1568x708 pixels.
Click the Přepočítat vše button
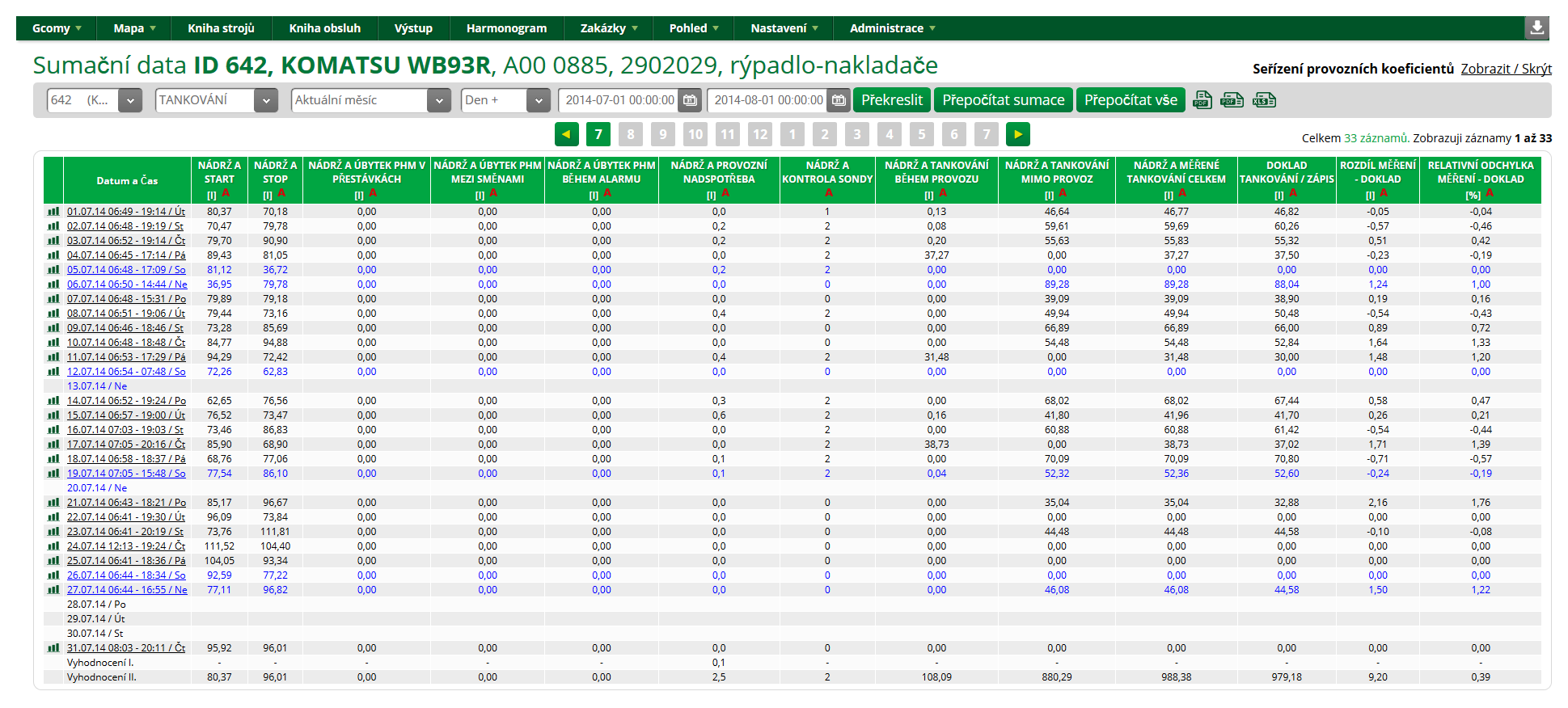[x=1131, y=100]
